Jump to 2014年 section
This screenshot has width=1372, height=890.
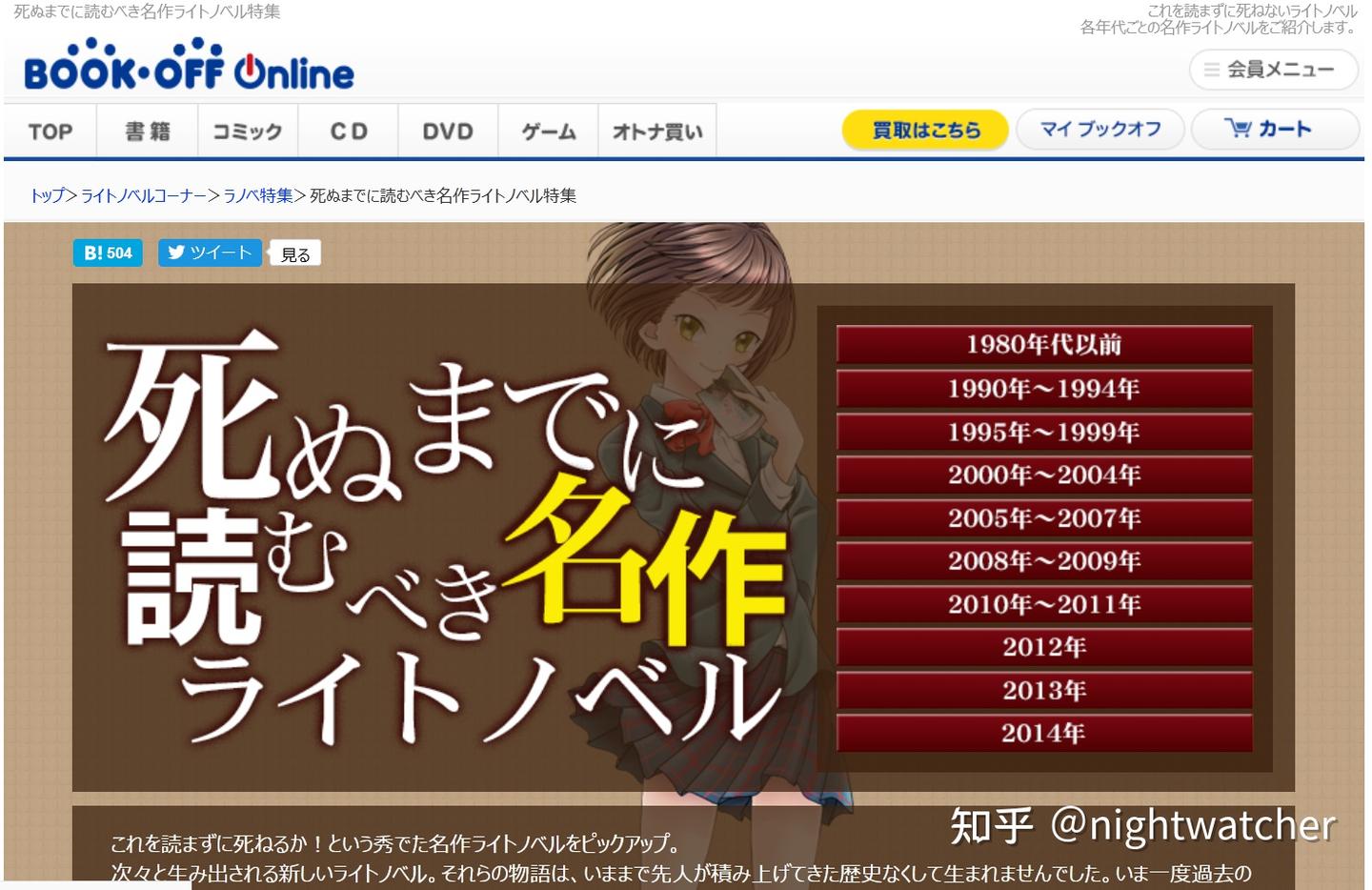pos(1044,733)
